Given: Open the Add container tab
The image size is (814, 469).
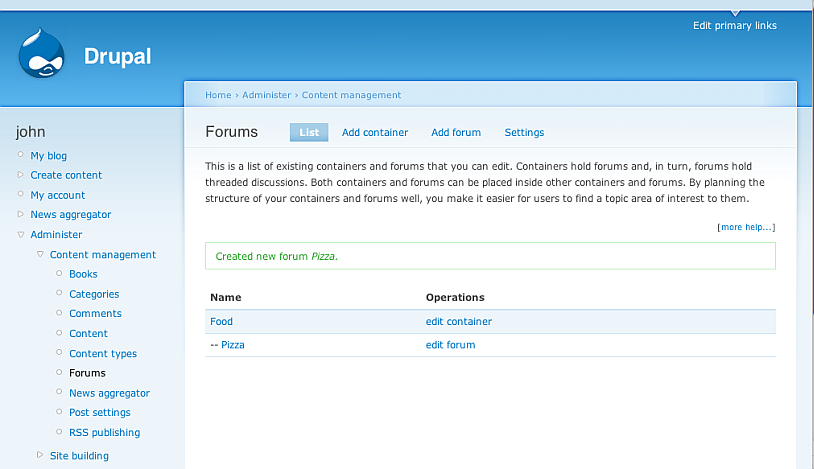Looking at the screenshot, I should pyautogui.click(x=375, y=132).
